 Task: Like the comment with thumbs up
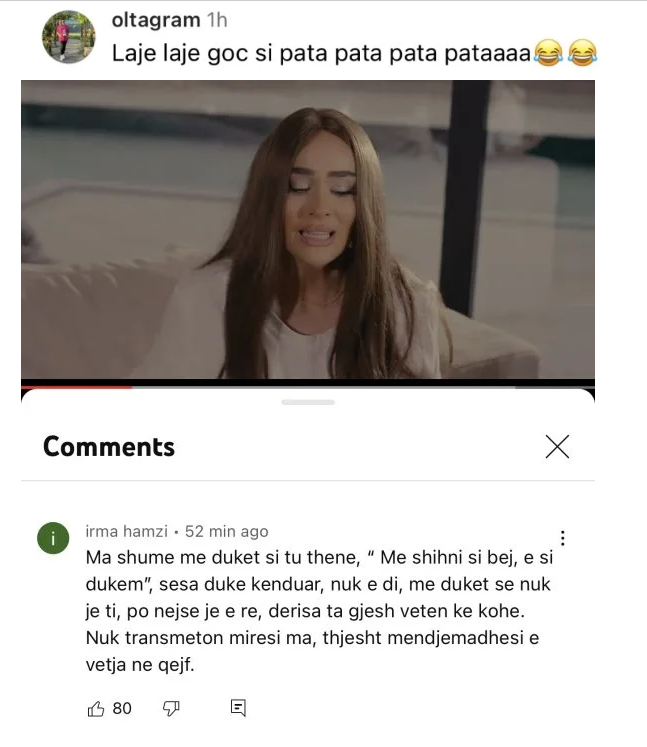click(96, 708)
